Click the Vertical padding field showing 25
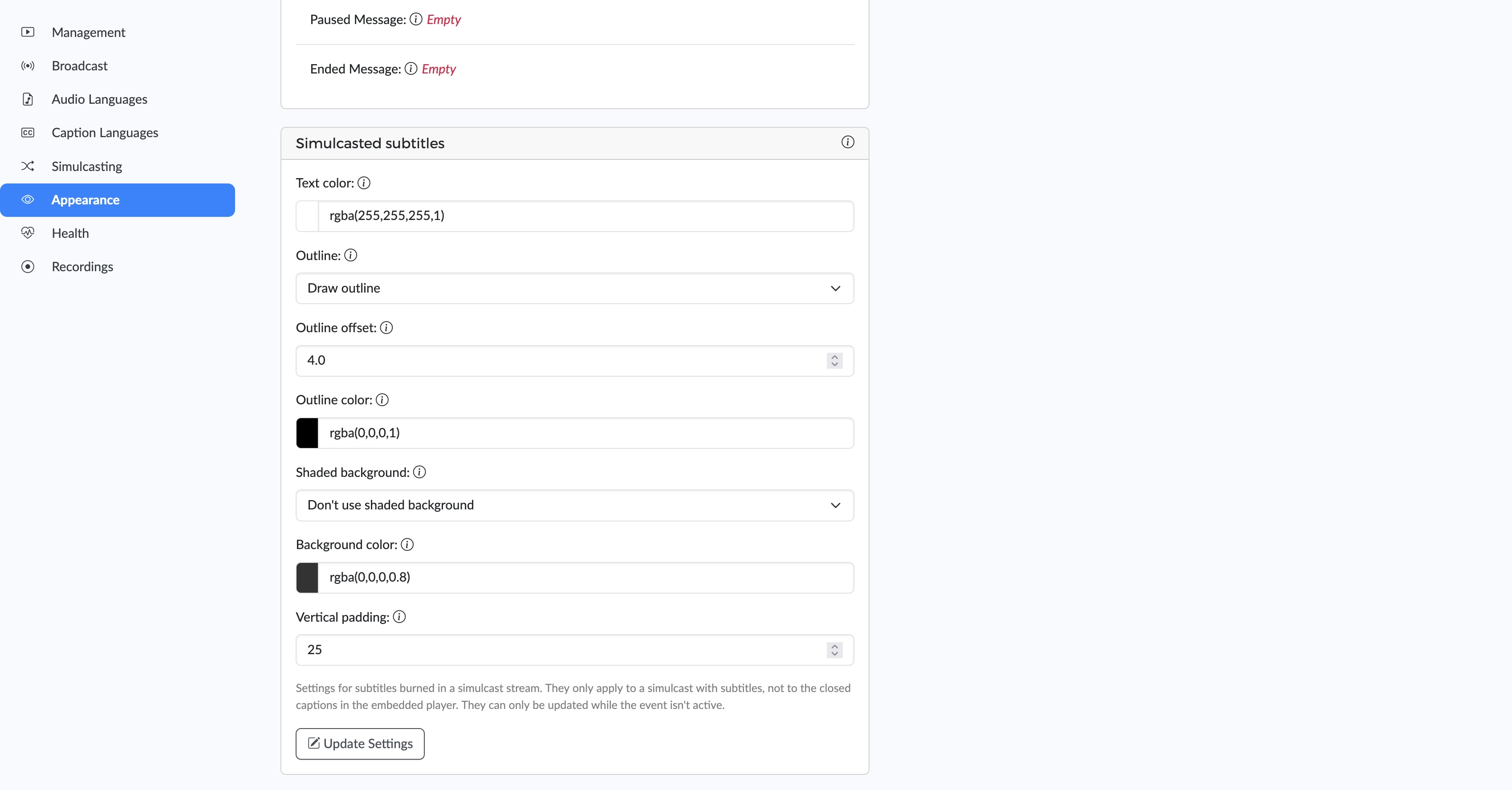The height and width of the screenshot is (790, 1512). click(575, 650)
